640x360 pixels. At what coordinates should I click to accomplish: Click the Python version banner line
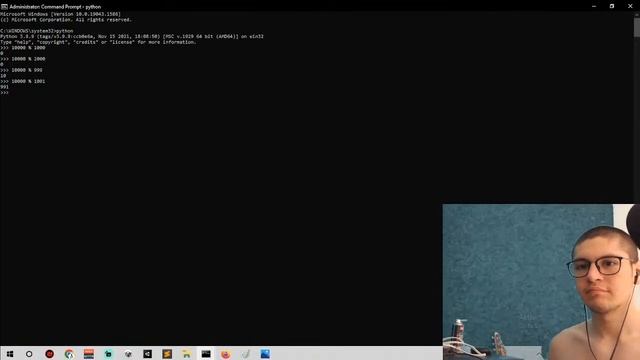click(132, 36)
